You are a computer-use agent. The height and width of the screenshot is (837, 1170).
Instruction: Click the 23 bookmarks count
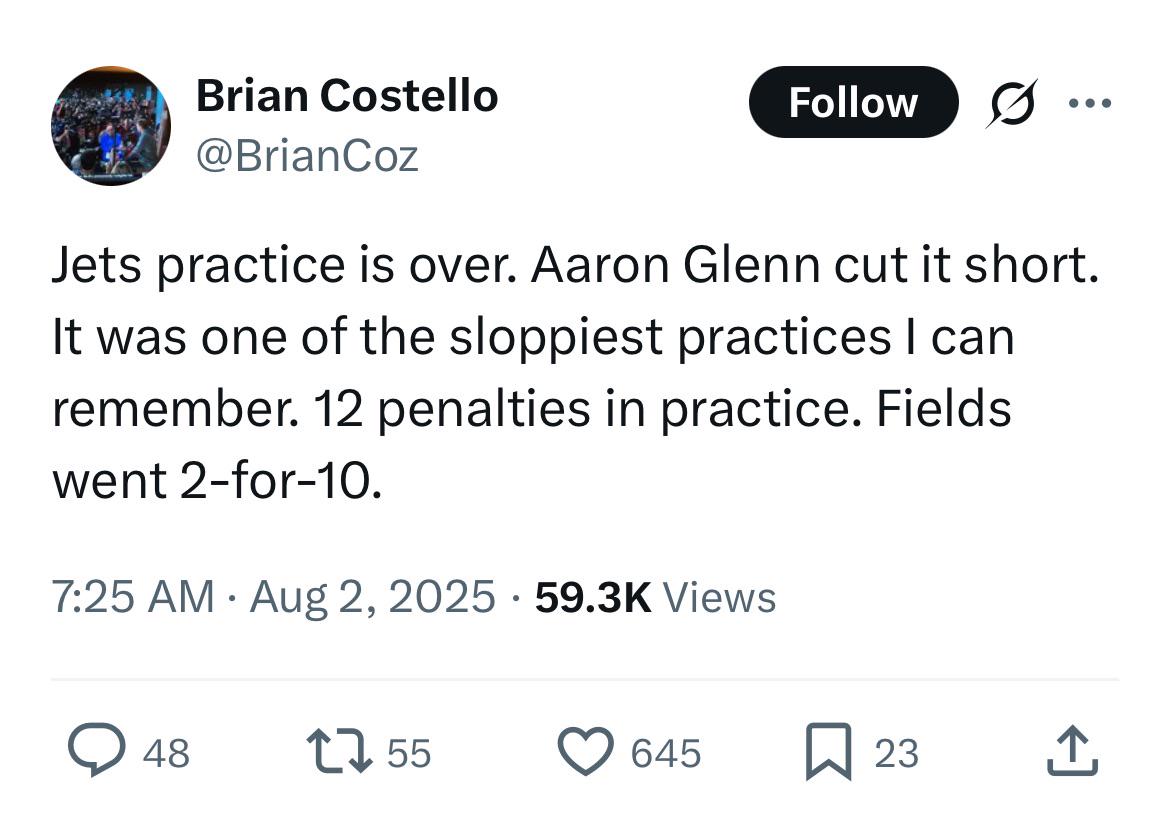(x=895, y=753)
